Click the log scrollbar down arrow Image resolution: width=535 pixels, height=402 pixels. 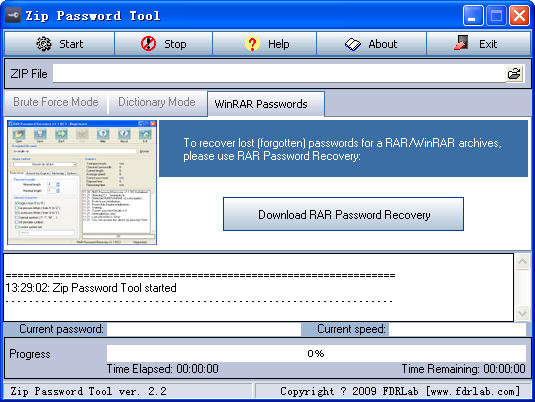[x=522, y=313]
